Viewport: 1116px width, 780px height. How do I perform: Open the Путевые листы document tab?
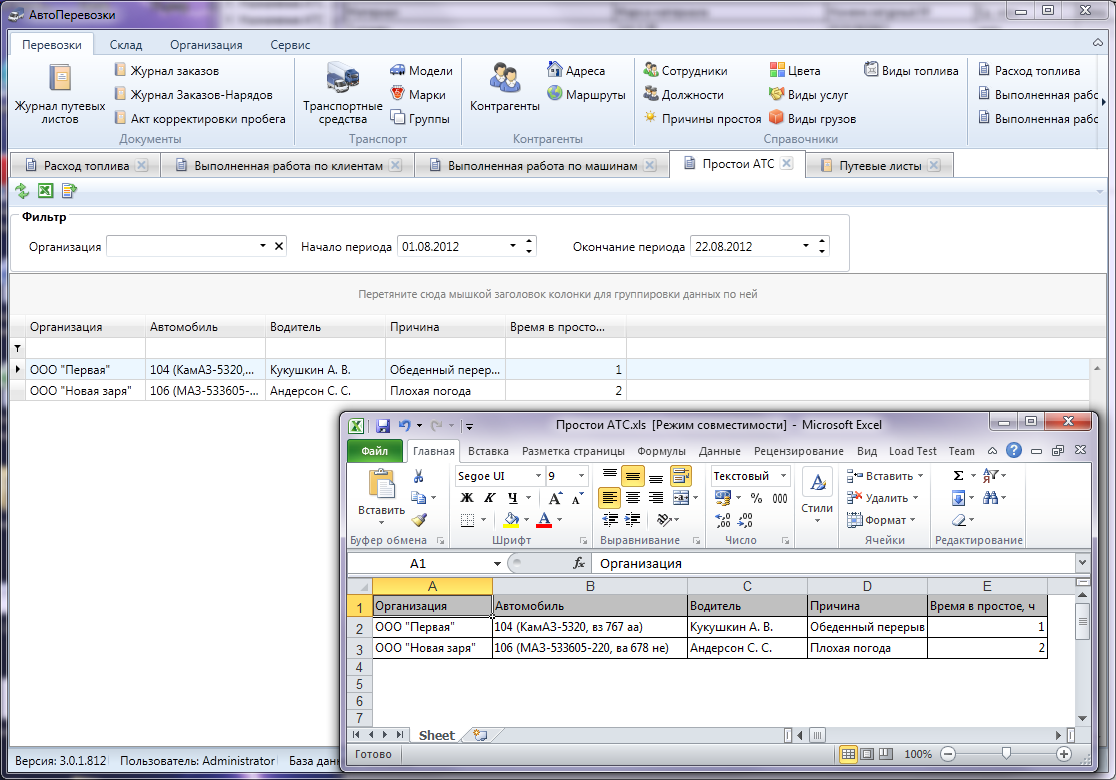879,166
